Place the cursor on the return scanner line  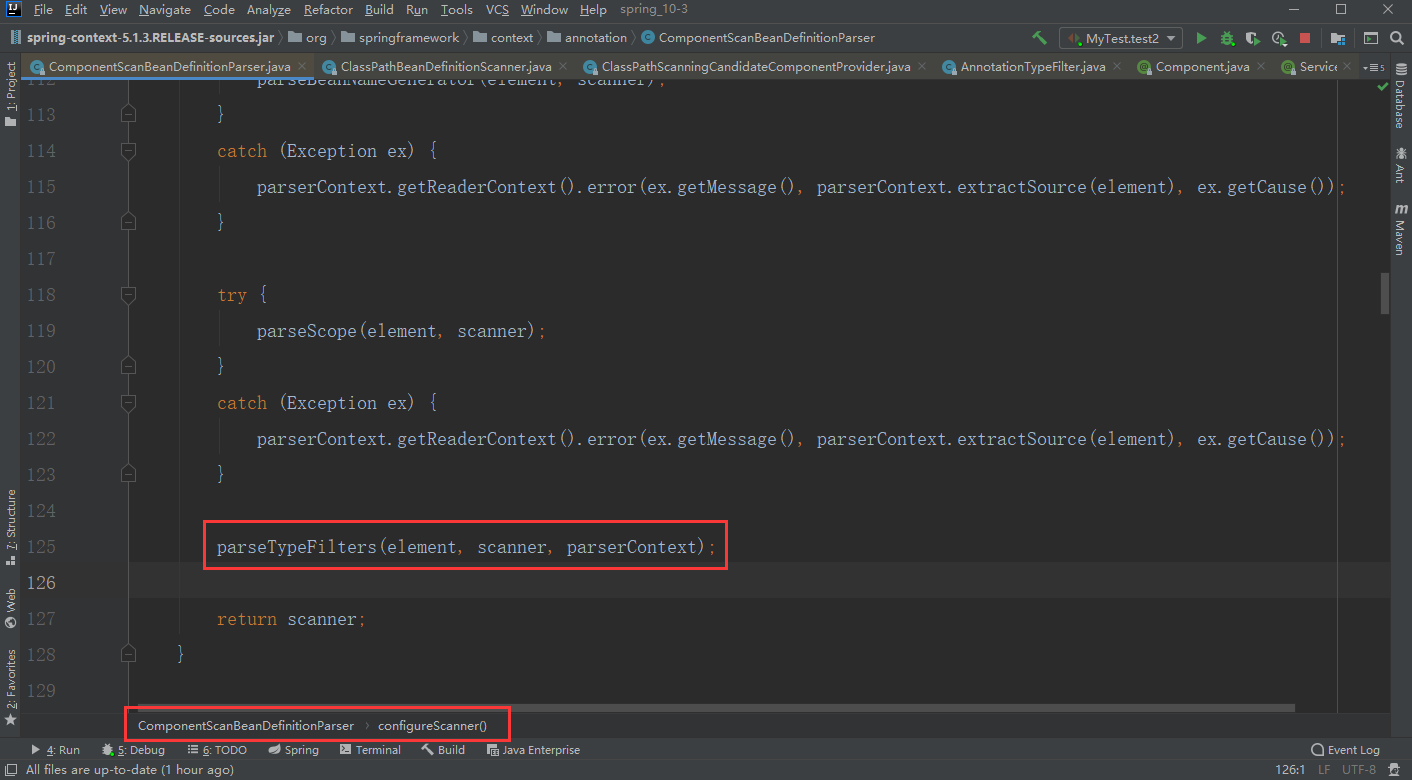(x=291, y=619)
